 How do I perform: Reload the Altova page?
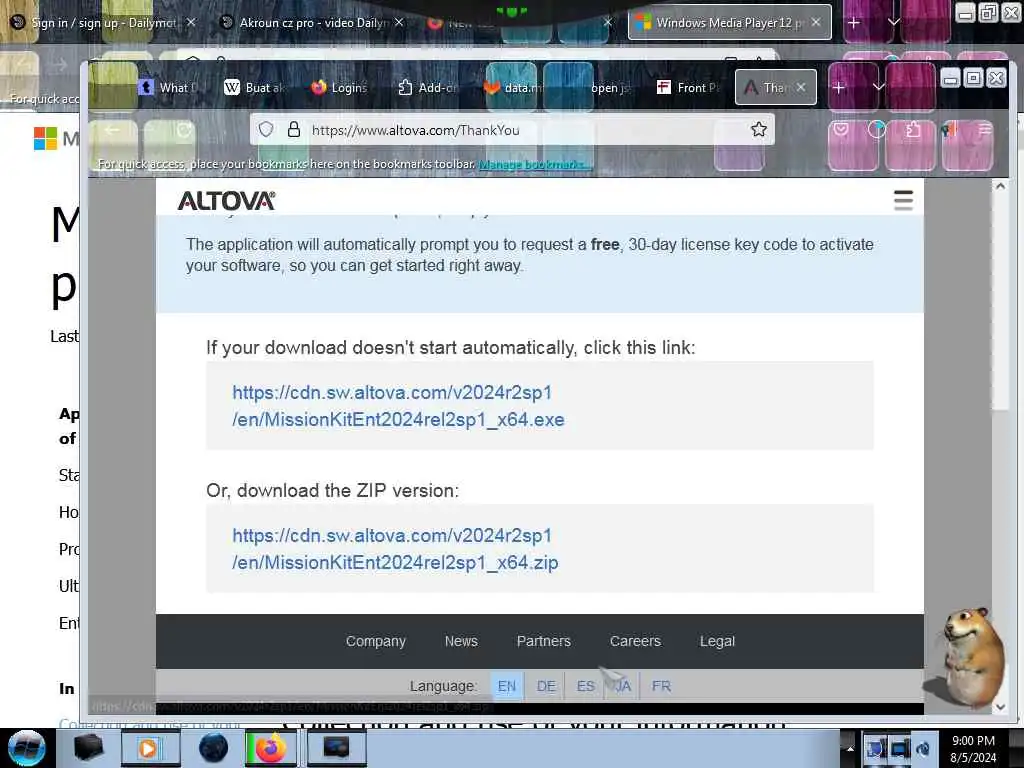[x=184, y=130]
